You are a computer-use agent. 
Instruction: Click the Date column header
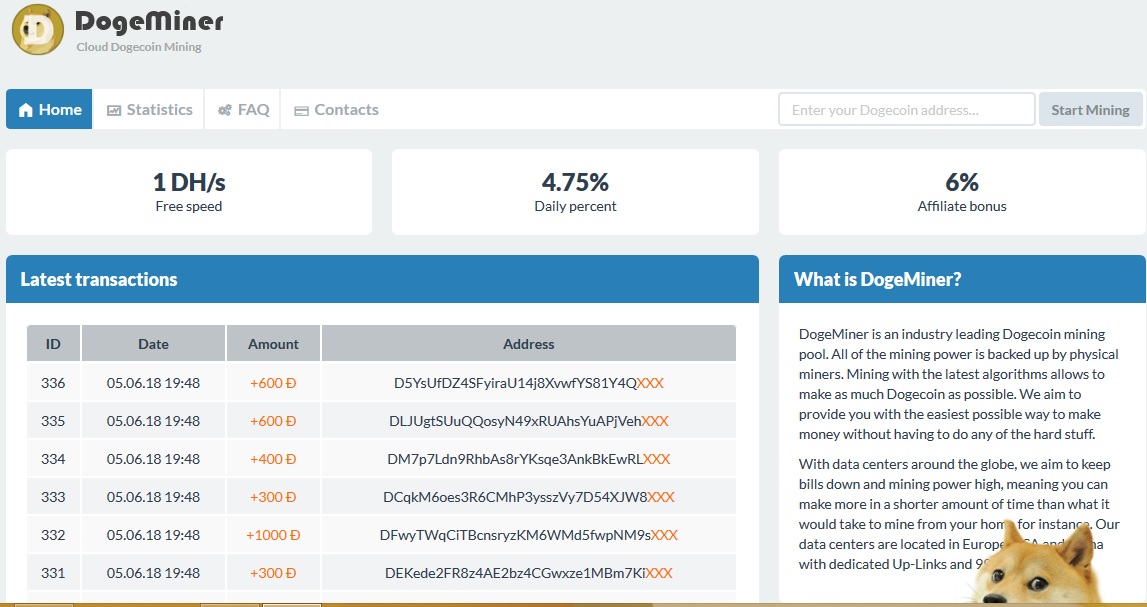tap(153, 344)
